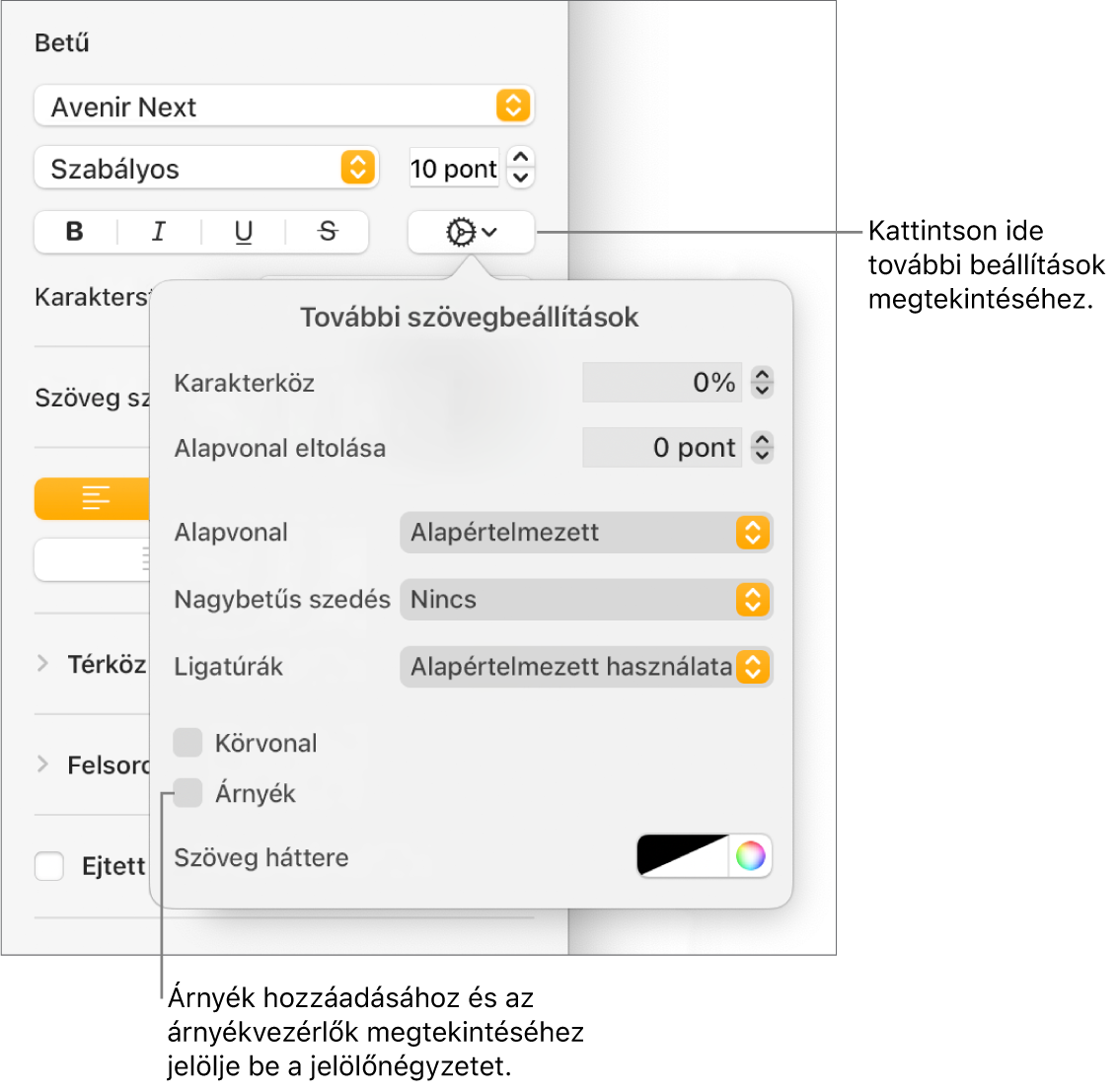Image resolution: width=1118 pixels, height=1092 pixels.
Task: Toggle bold formatting button
Action: click(75, 232)
